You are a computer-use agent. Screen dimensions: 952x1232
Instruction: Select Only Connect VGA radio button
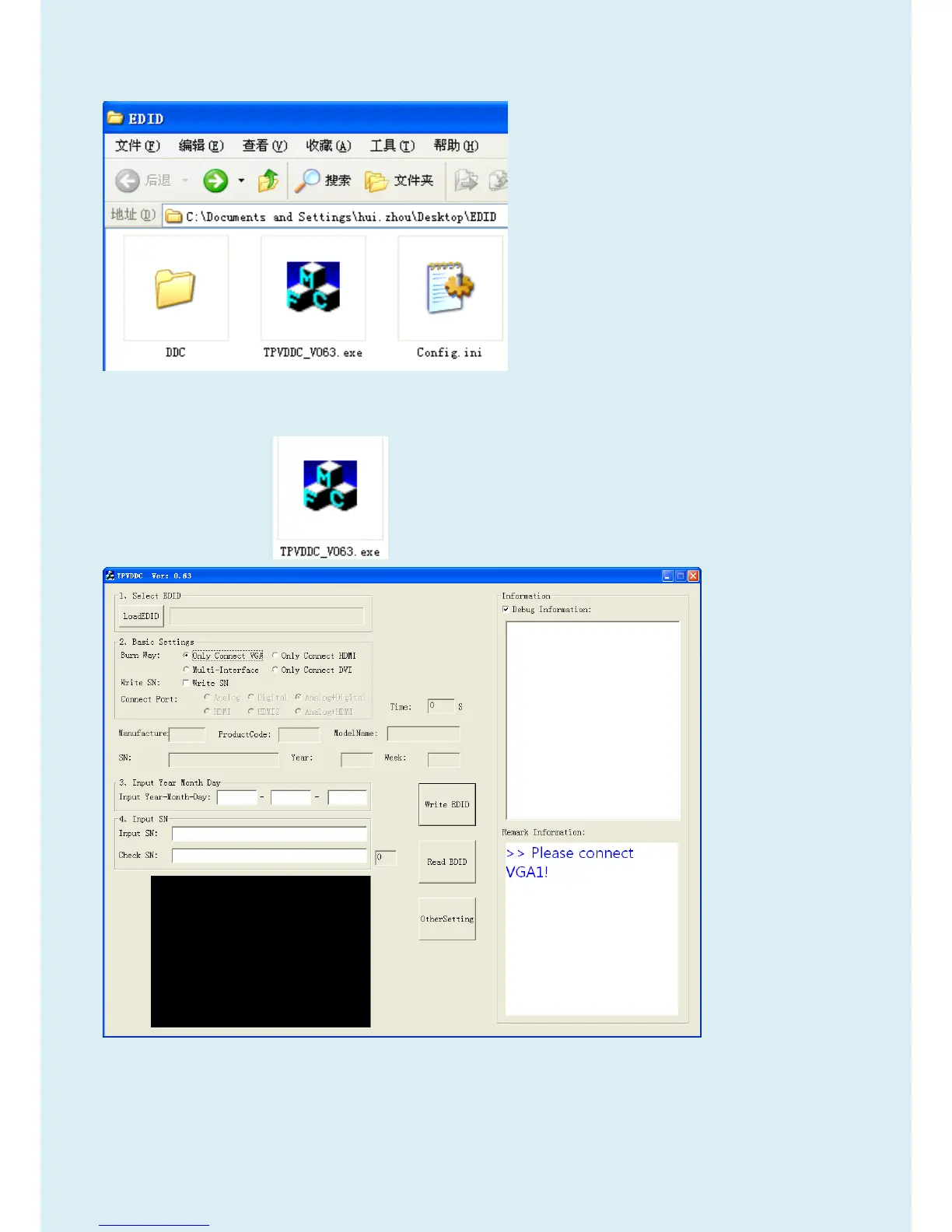pyautogui.click(x=186, y=656)
